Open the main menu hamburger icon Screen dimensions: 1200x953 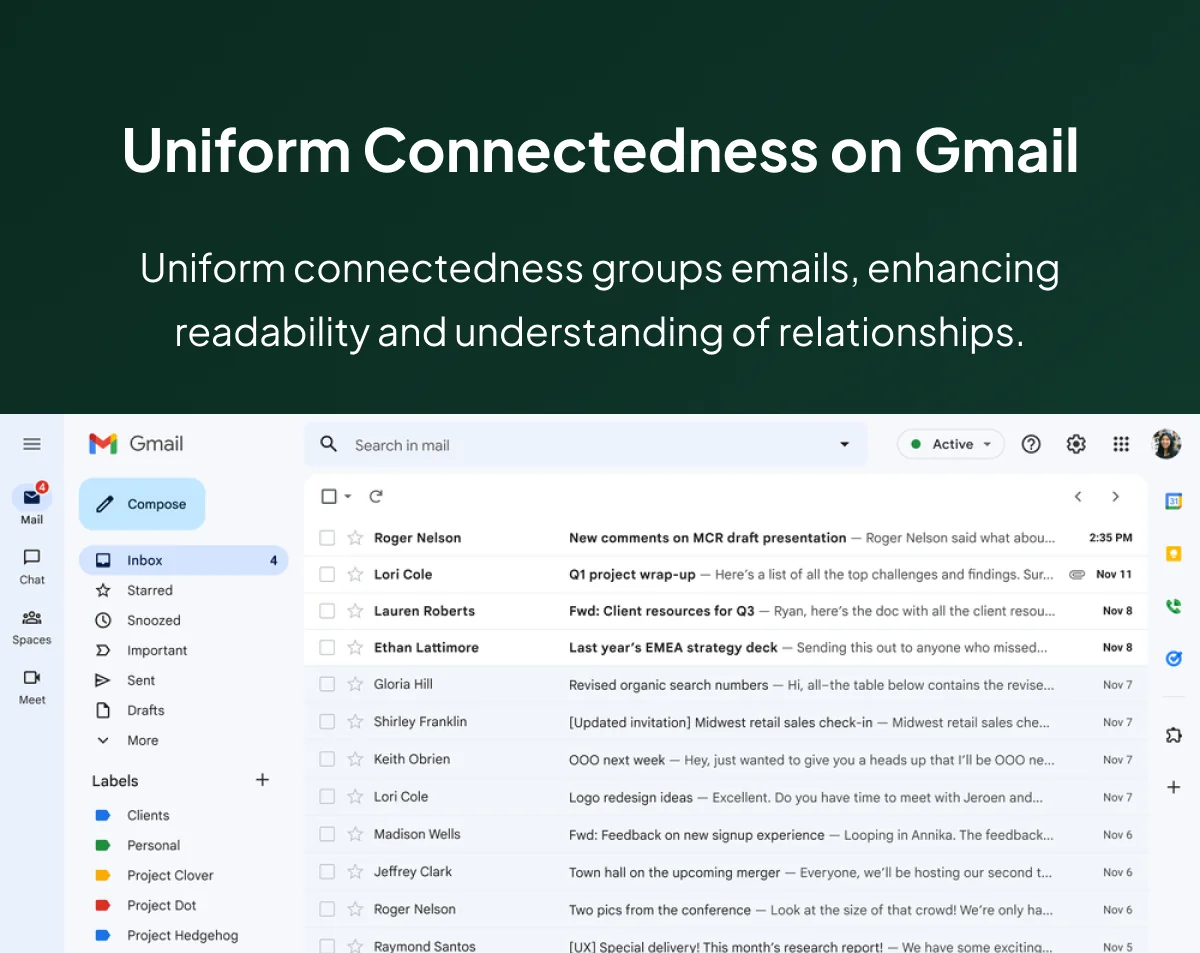(x=32, y=444)
